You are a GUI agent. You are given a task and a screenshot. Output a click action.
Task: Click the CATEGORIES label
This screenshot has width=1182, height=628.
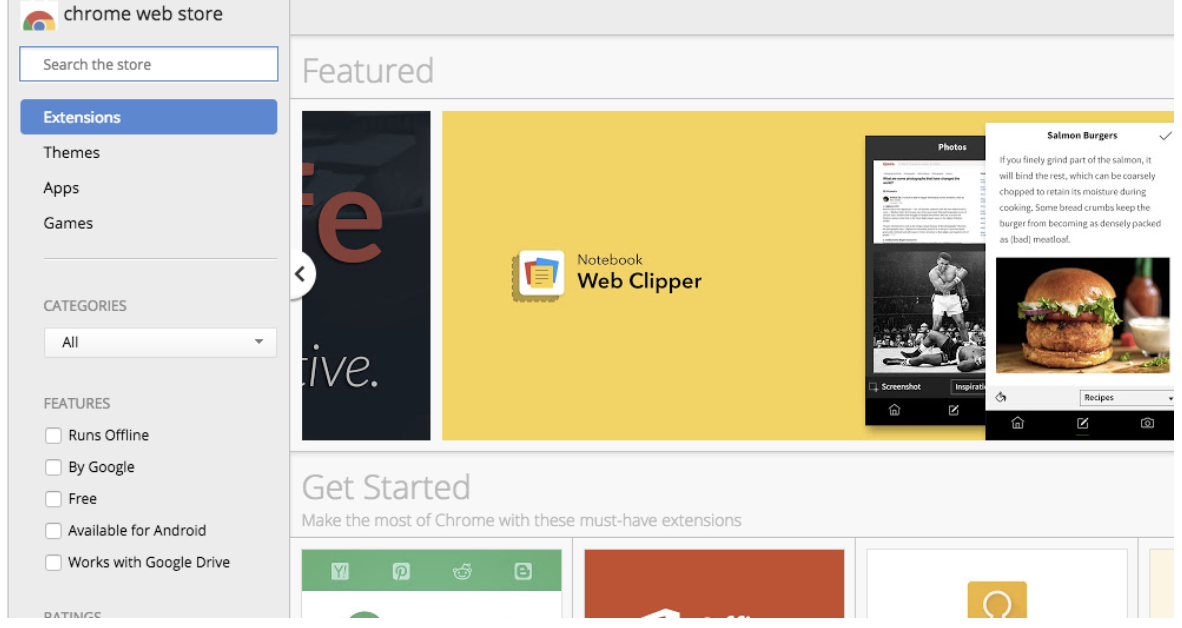[x=85, y=306]
